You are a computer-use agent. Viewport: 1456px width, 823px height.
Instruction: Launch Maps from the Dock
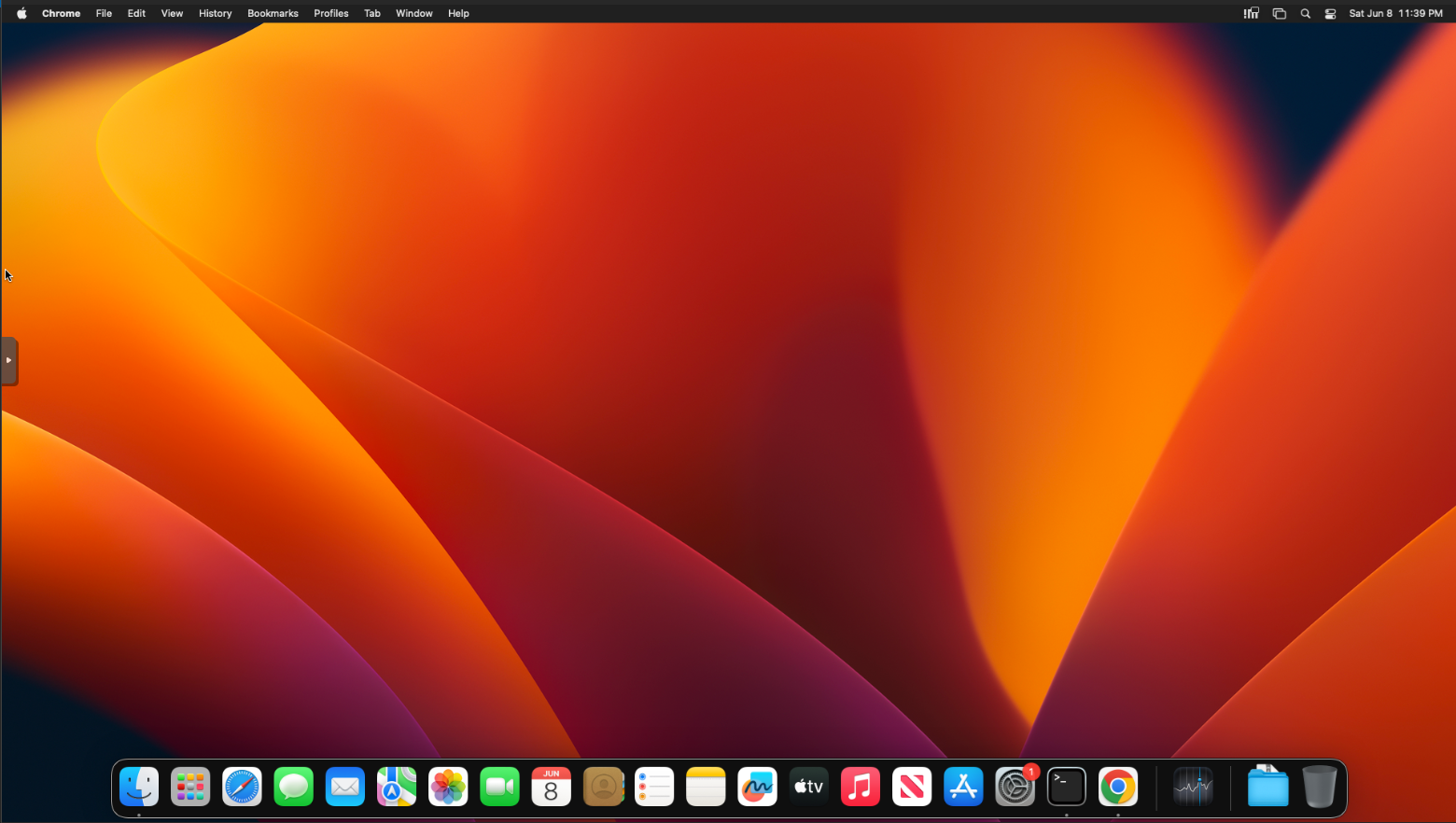point(397,787)
